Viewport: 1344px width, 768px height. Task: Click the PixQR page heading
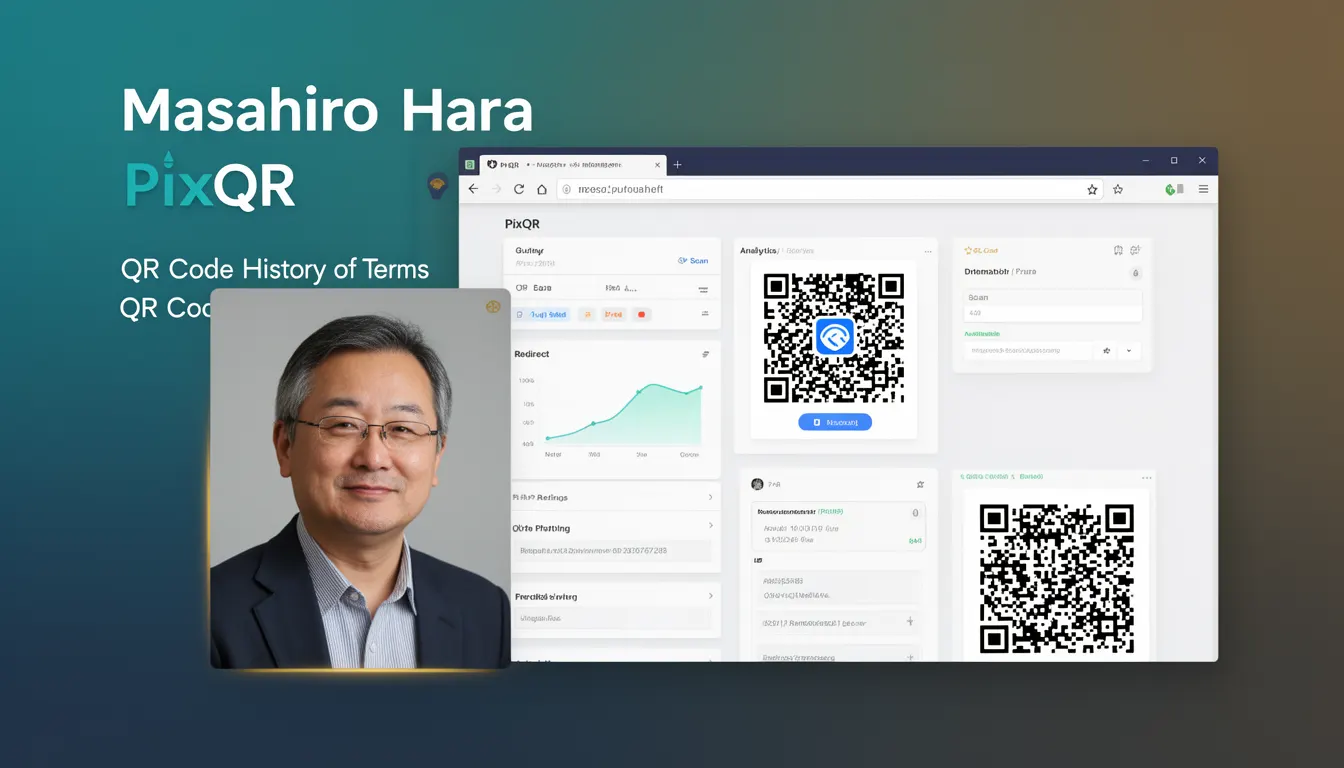click(522, 224)
